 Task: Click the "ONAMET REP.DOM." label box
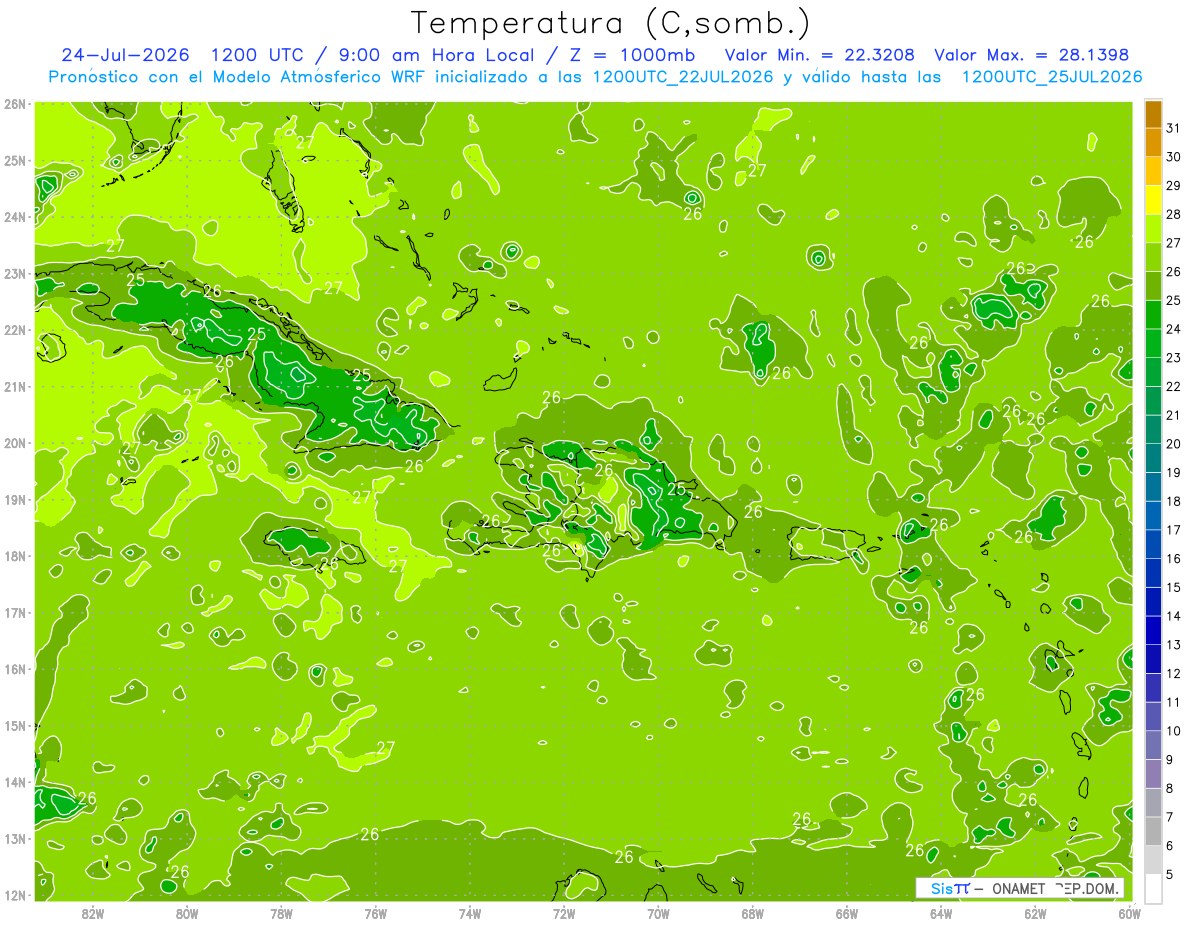1020,888
